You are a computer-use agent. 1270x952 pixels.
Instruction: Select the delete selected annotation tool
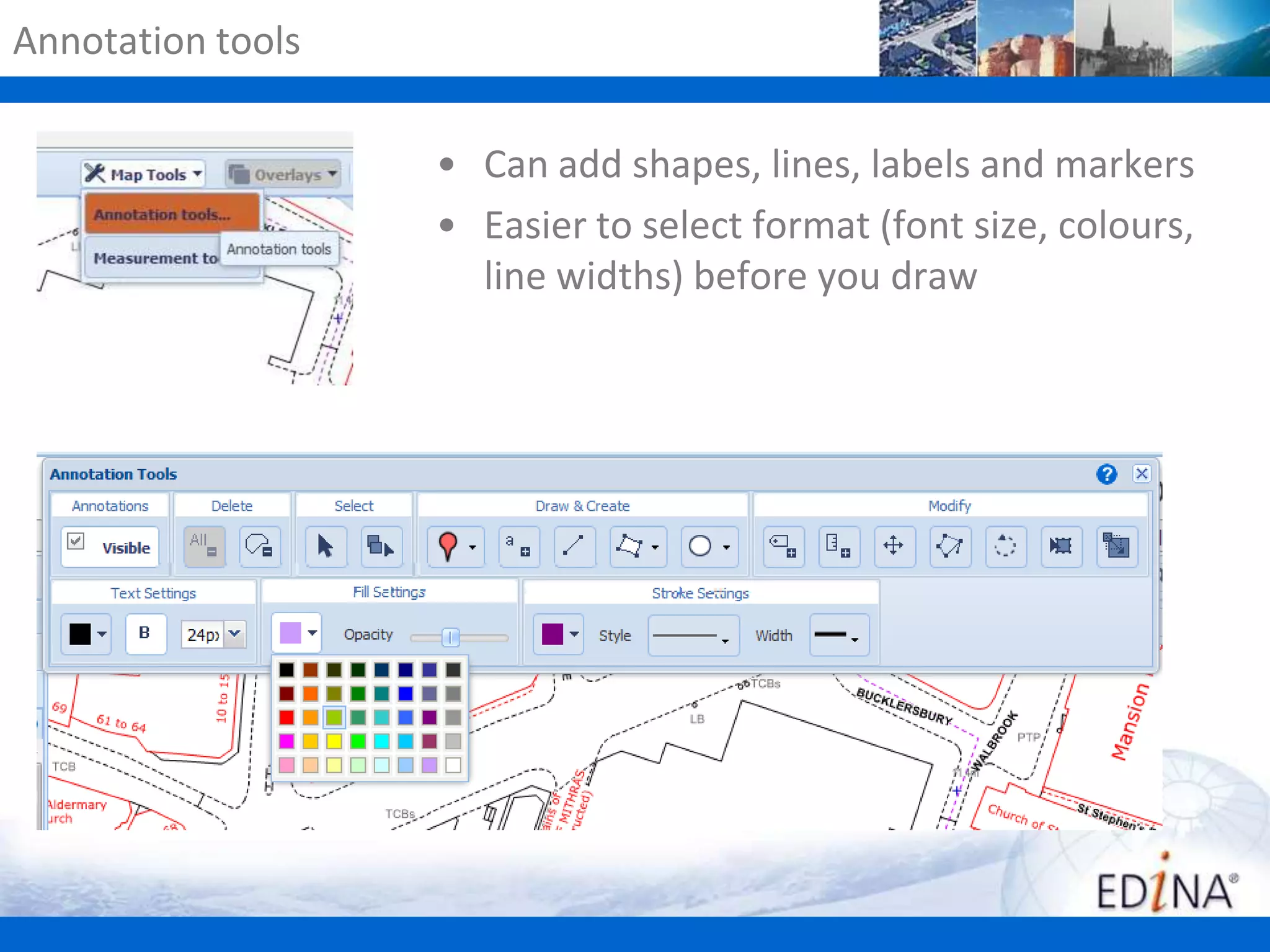click(x=260, y=546)
